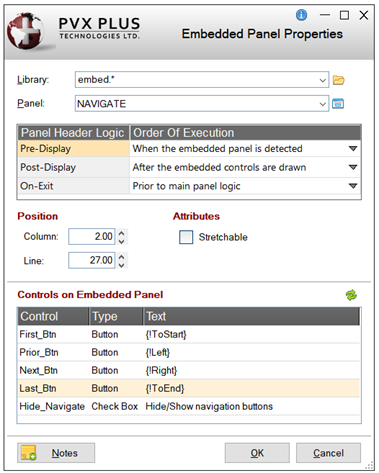The width and height of the screenshot is (379, 473).
Task: Select the First_Btn row in controls list
Action: tap(189, 334)
